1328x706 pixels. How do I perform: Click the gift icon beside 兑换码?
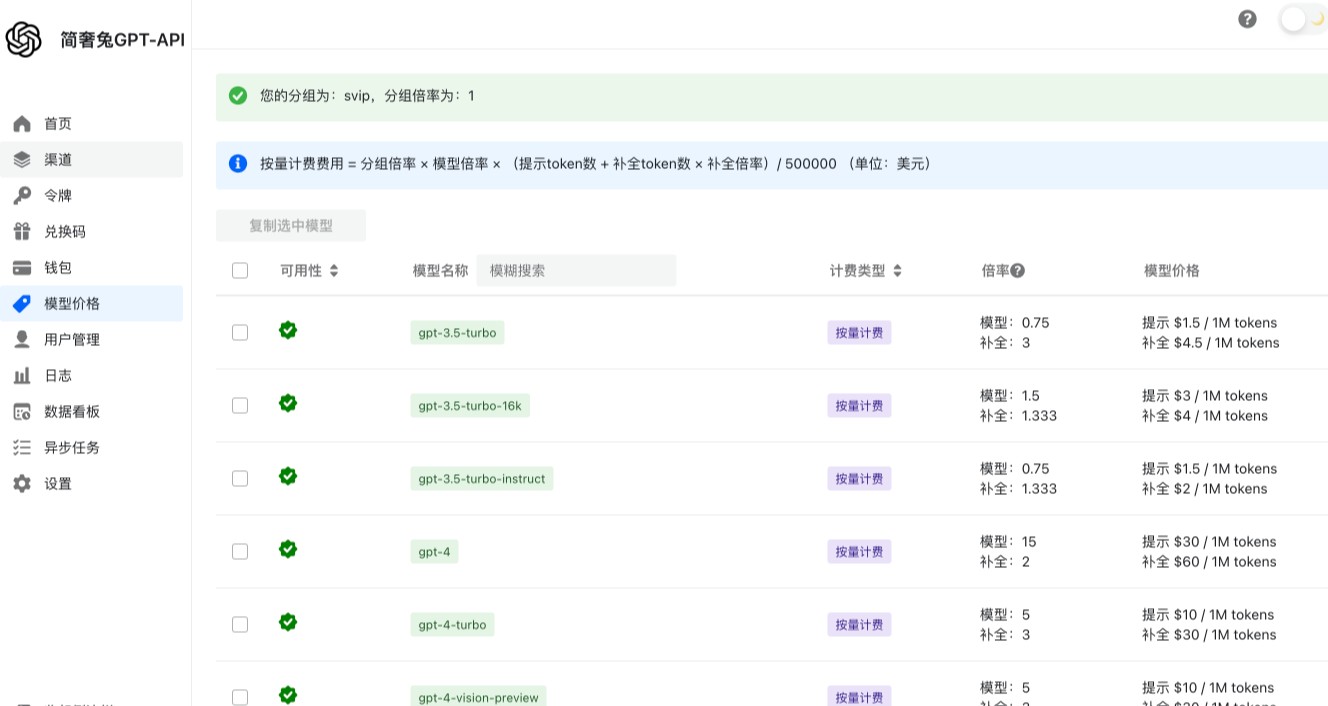(22, 232)
